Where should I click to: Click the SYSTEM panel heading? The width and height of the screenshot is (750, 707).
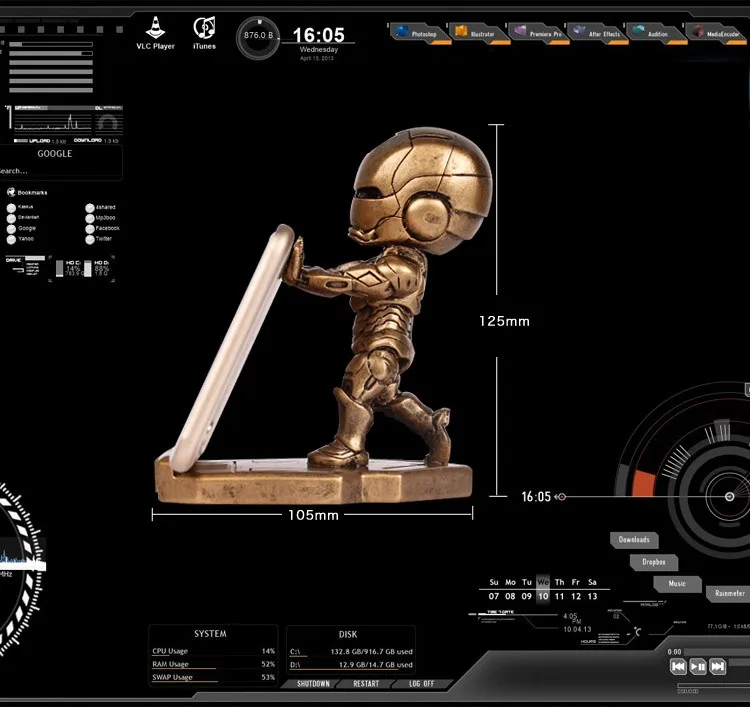210,634
